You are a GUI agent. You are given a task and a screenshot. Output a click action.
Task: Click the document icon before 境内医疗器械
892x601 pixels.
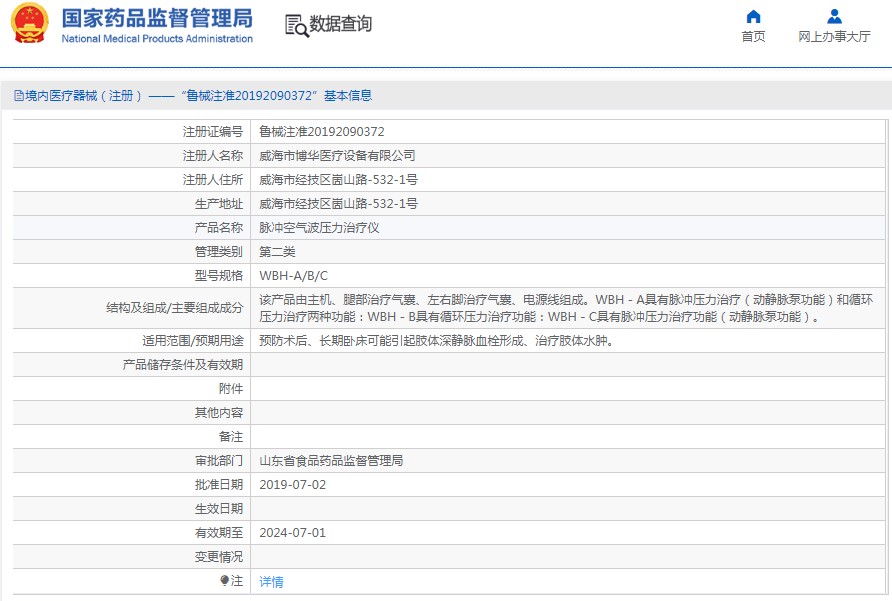point(19,96)
